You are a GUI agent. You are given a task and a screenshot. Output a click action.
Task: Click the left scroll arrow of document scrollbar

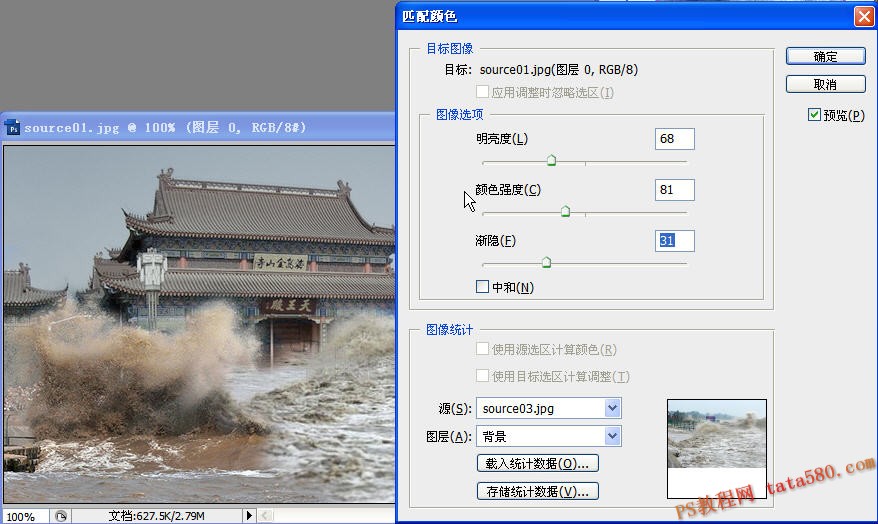265,516
